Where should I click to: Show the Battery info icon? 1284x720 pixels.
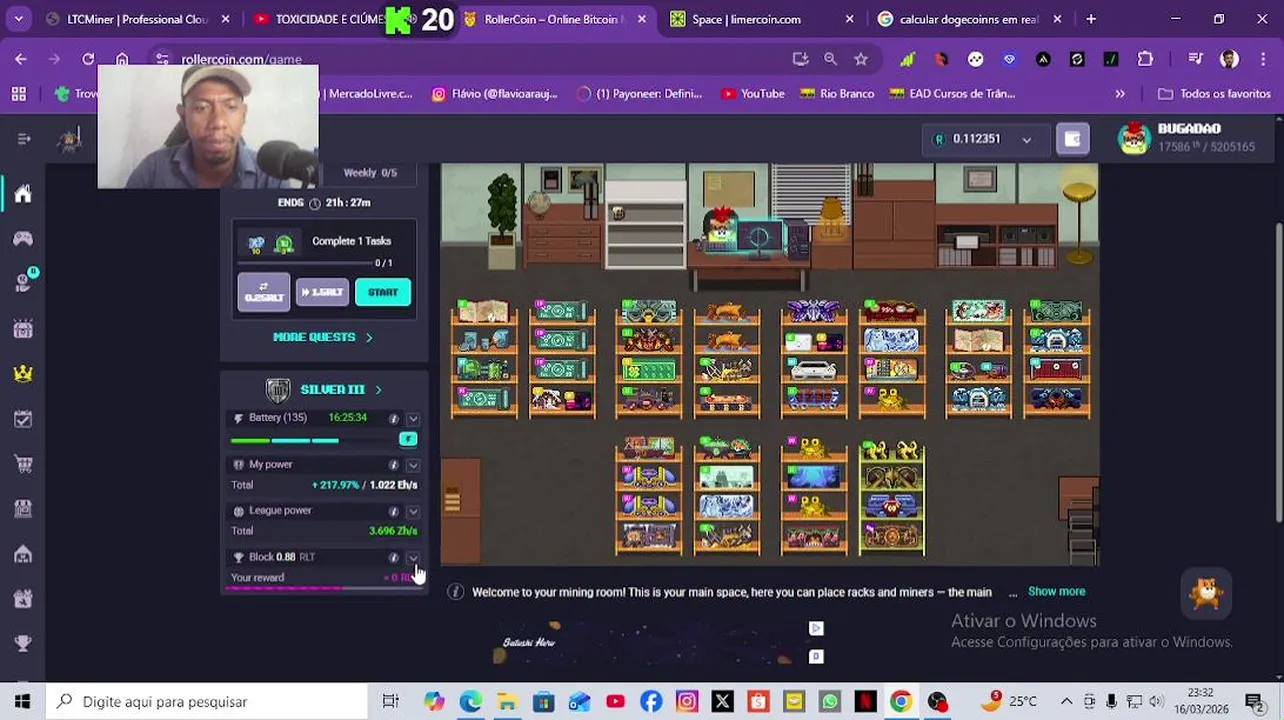[x=393, y=418]
